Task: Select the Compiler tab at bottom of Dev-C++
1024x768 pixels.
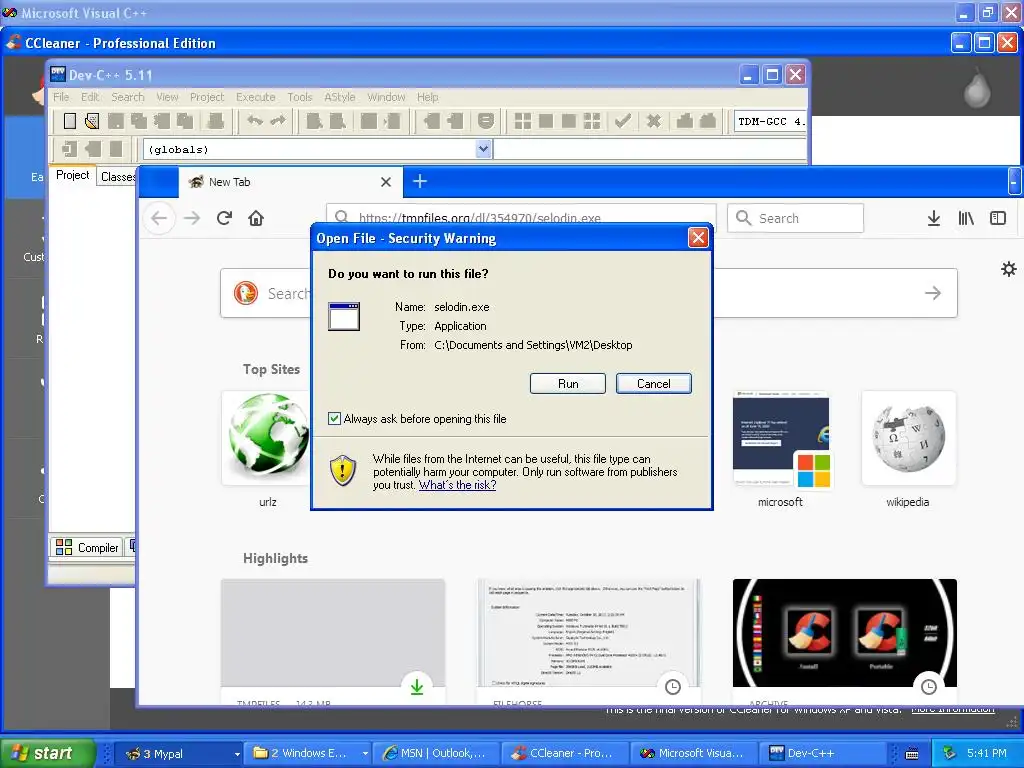Action: click(x=87, y=547)
